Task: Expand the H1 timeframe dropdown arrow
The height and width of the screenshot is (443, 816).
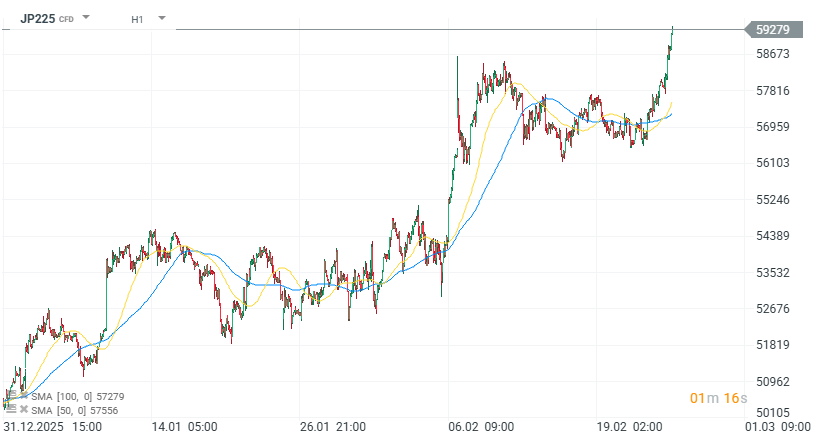Action: (161, 18)
